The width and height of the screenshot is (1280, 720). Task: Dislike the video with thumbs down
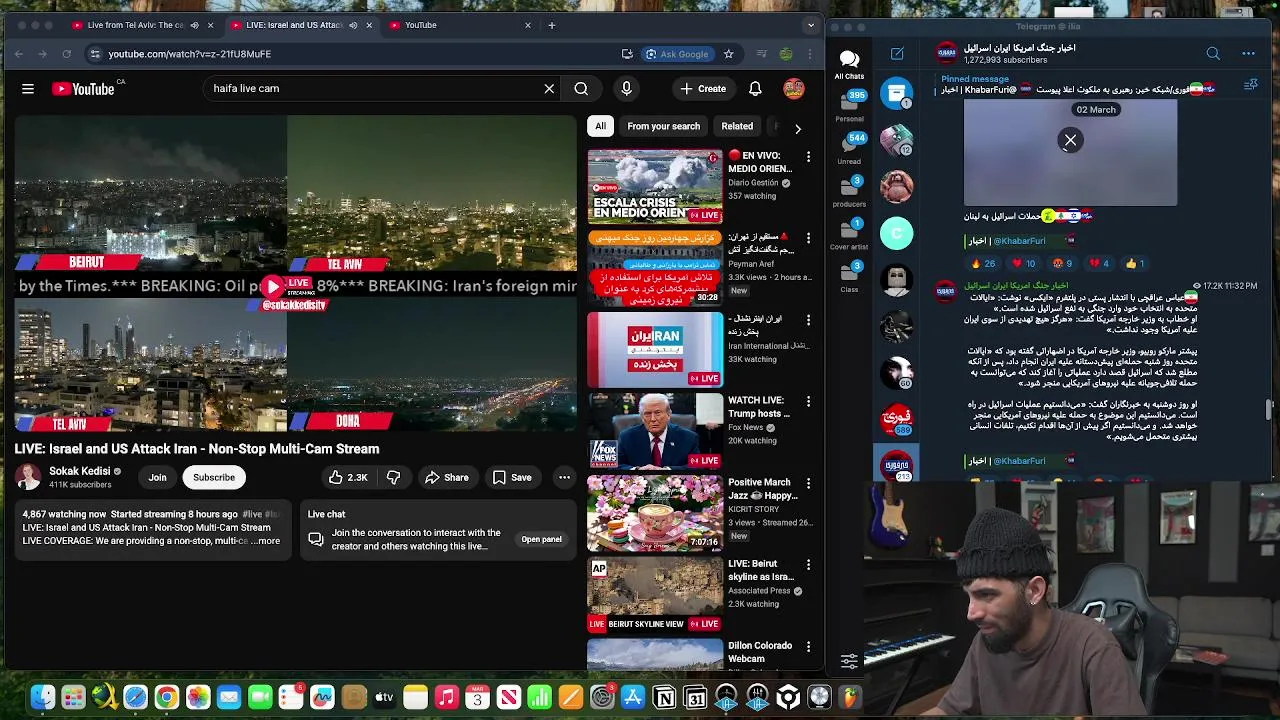tap(393, 478)
